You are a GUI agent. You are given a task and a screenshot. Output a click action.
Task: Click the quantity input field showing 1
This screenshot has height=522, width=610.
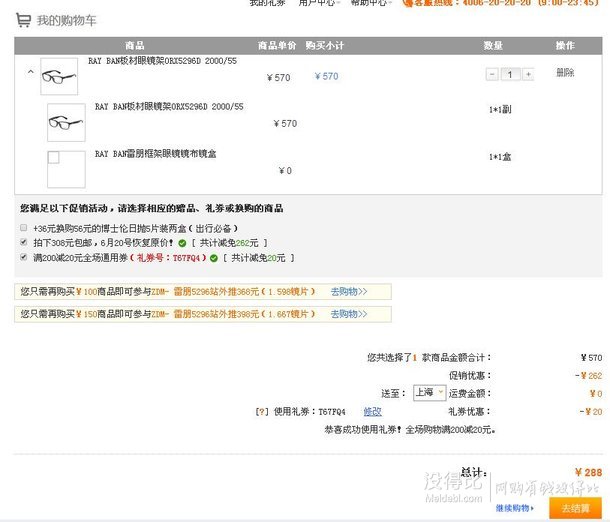510,74
